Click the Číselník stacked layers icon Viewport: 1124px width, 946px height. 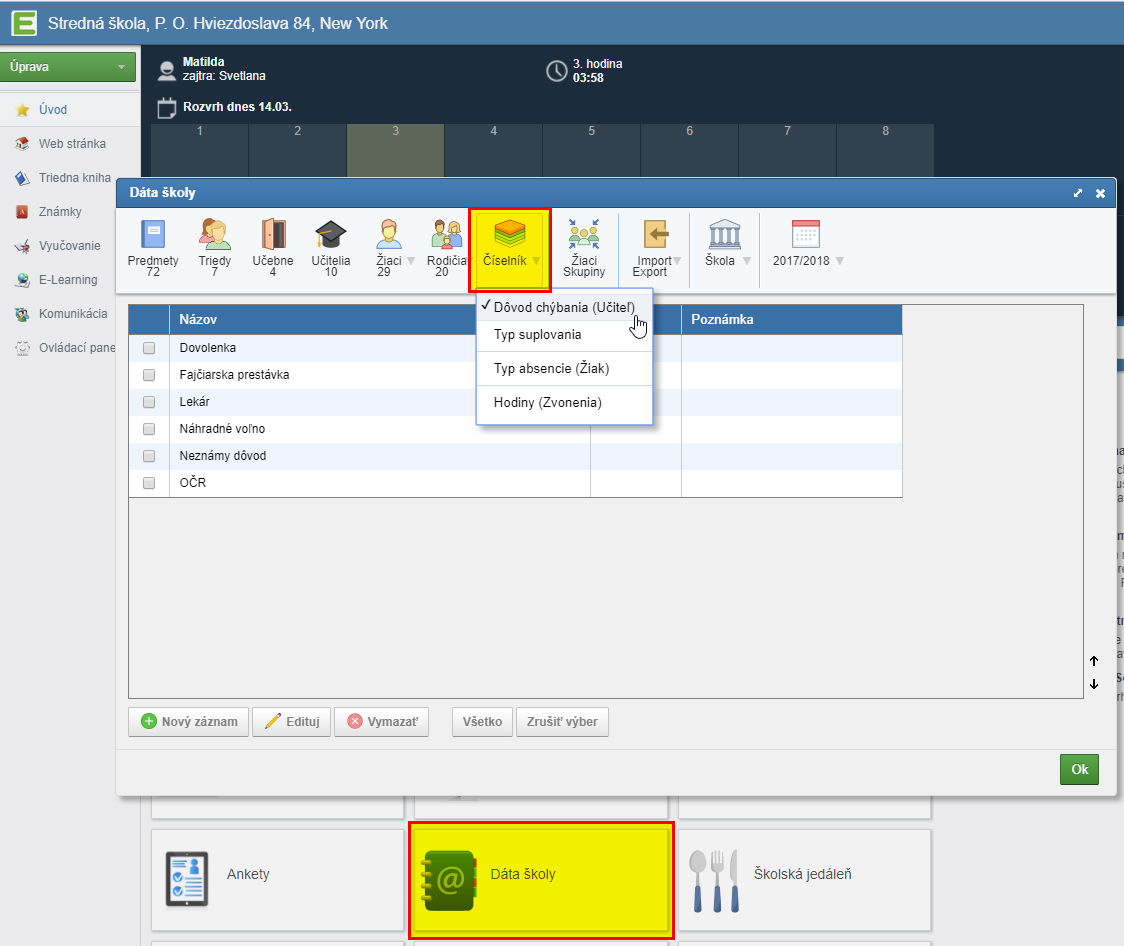coord(510,234)
